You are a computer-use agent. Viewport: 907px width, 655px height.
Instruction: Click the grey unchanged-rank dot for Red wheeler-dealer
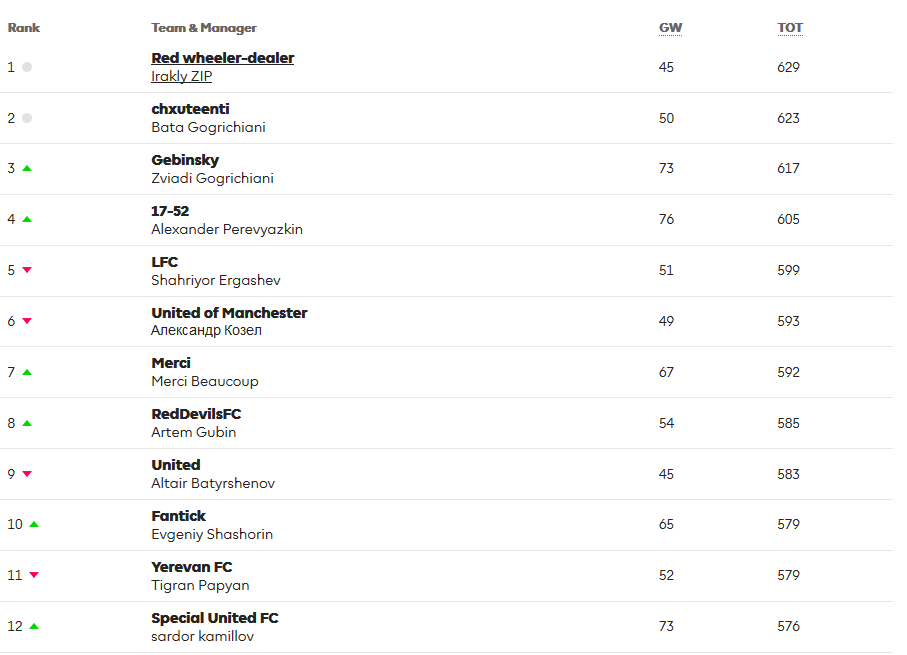(27, 67)
